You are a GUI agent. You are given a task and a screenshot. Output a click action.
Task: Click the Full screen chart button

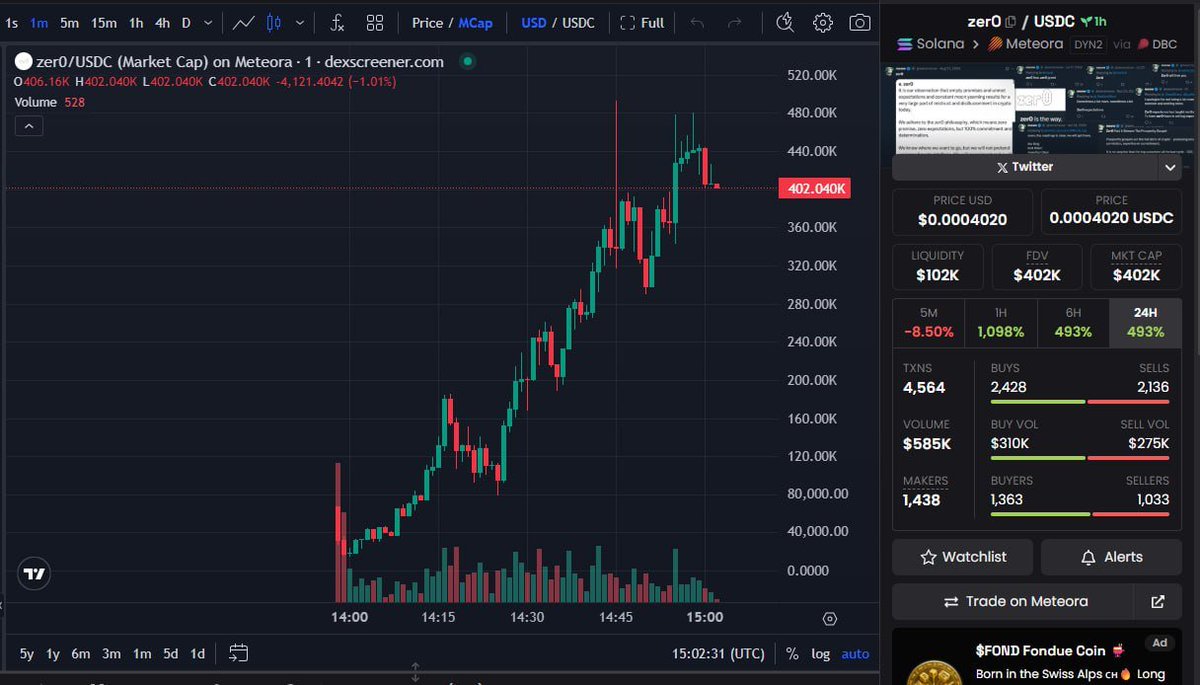tap(642, 22)
